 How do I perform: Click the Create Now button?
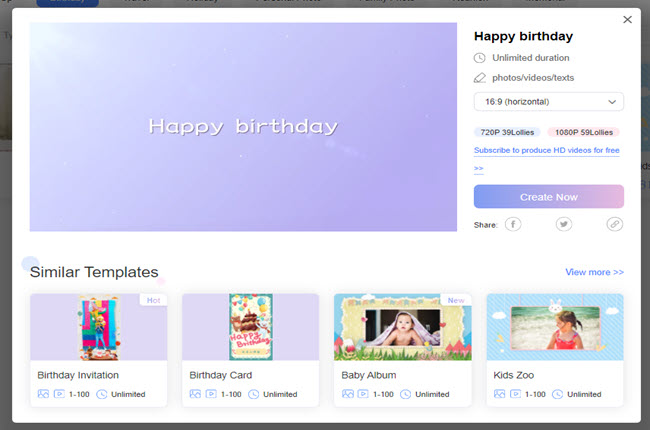pos(548,197)
